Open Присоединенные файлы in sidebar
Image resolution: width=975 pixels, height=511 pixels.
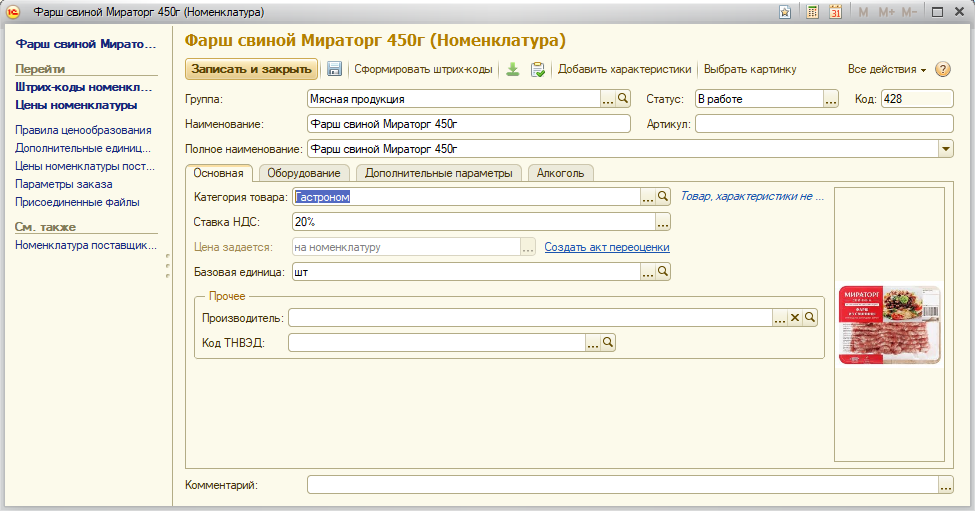77,202
